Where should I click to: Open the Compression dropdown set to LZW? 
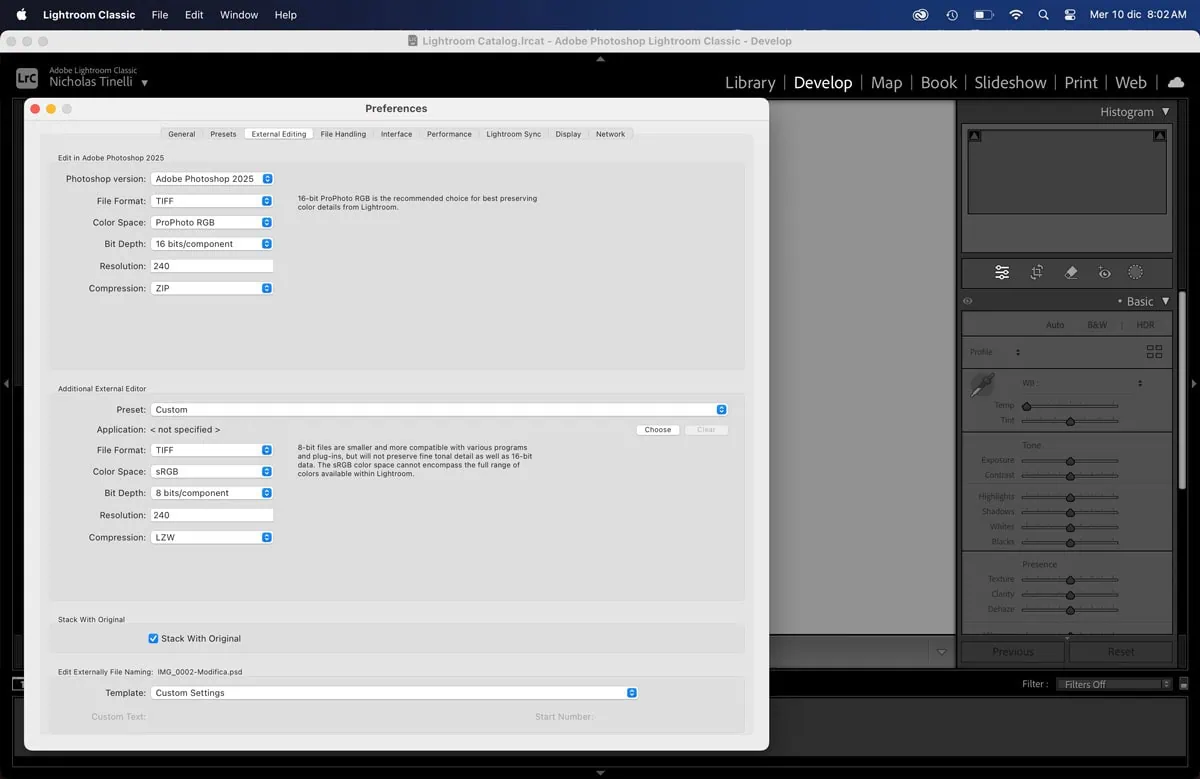point(212,537)
